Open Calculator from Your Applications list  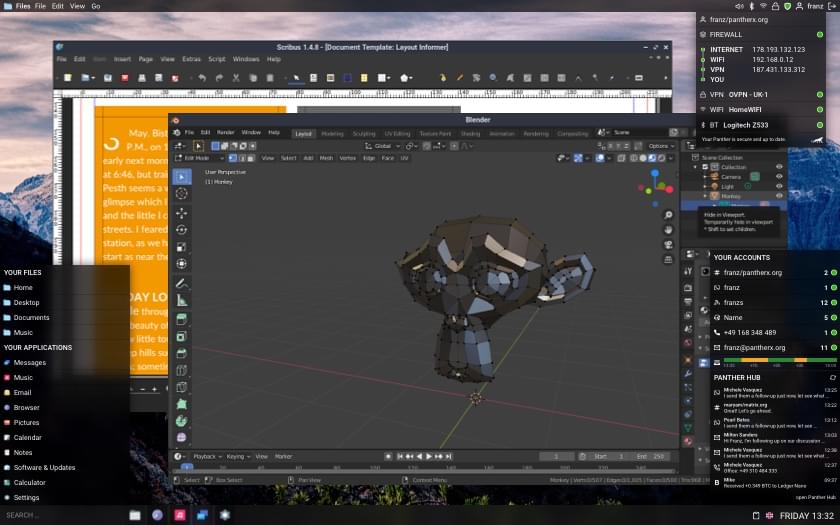(x=29, y=482)
